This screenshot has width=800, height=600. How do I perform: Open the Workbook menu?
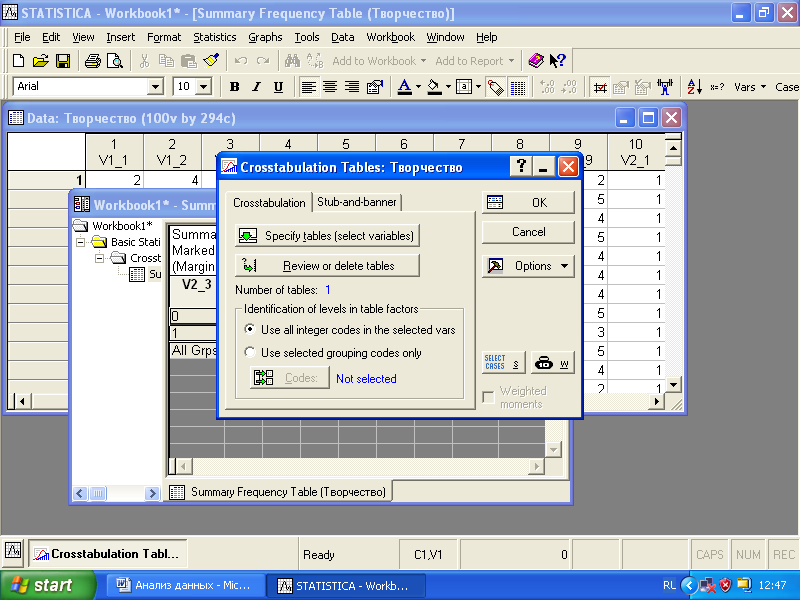point(390,37)
